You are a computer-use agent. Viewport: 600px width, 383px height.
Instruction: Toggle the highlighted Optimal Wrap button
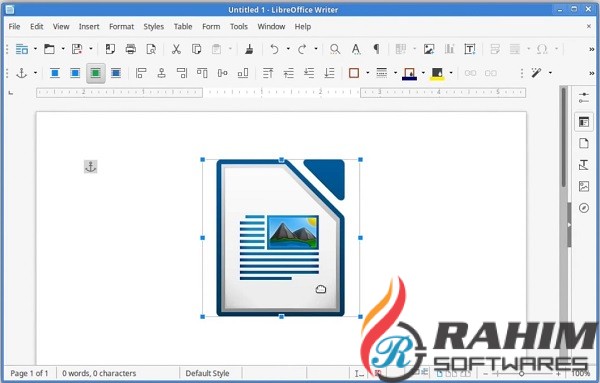click(x=96, y=73)
